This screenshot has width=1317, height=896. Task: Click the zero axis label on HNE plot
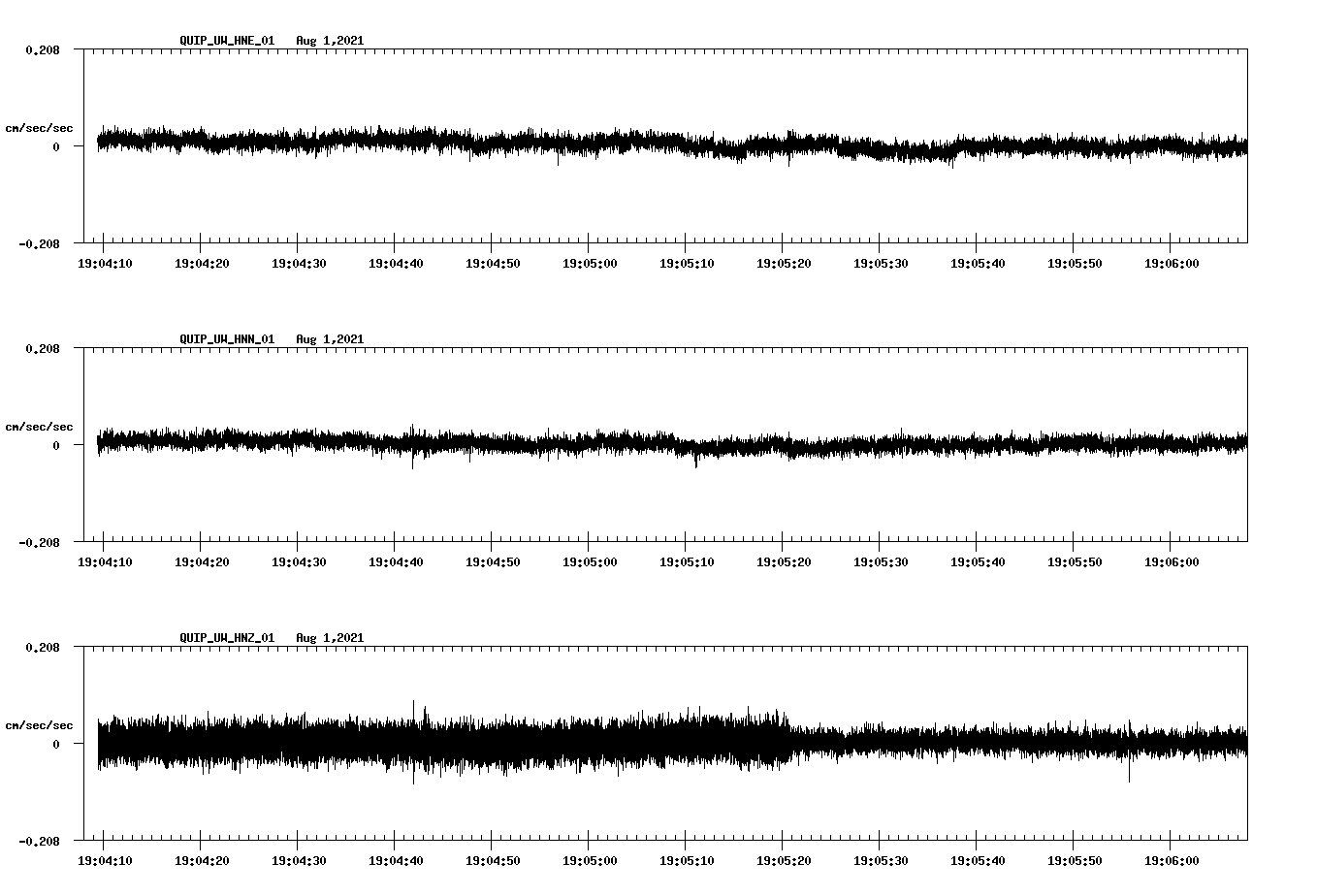(56, 147)
